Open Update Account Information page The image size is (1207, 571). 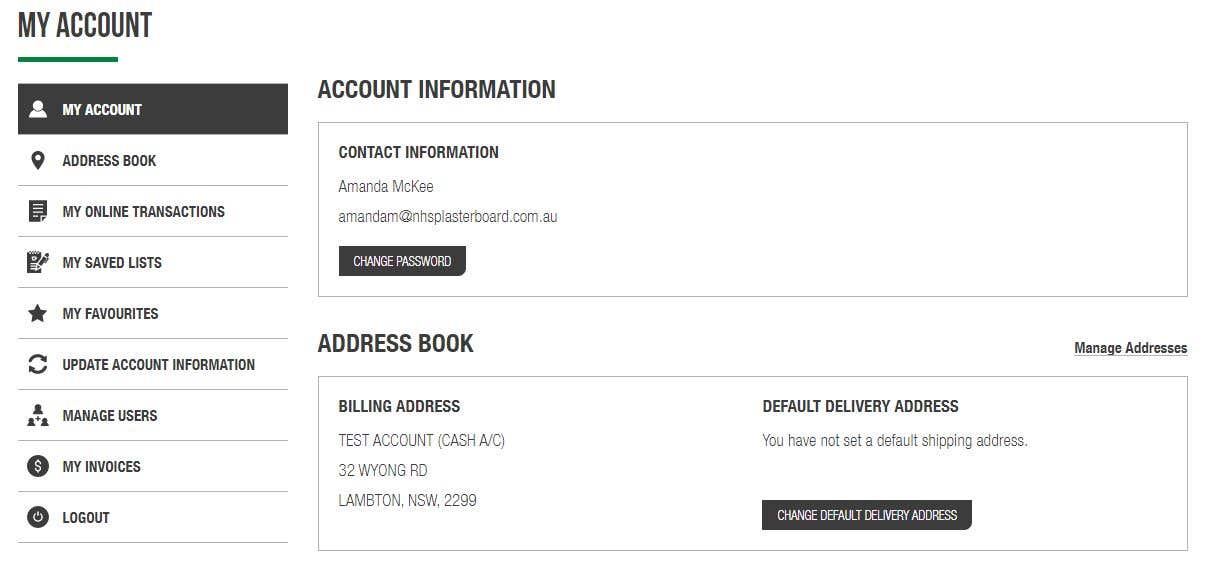click(x=153, y=364)
